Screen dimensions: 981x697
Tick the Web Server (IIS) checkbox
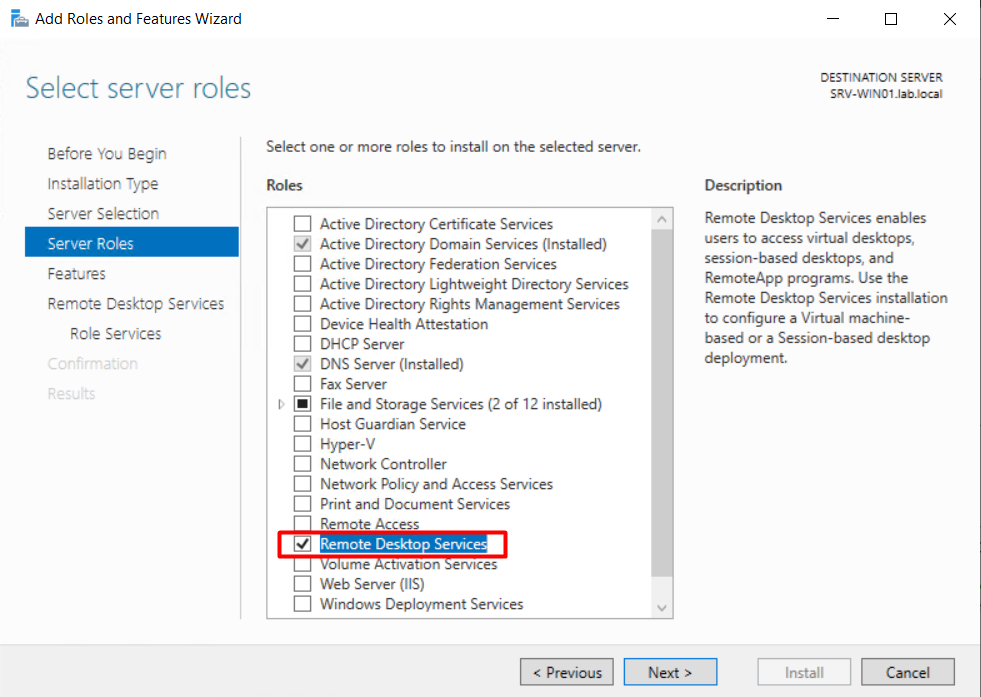click(302, 584)
